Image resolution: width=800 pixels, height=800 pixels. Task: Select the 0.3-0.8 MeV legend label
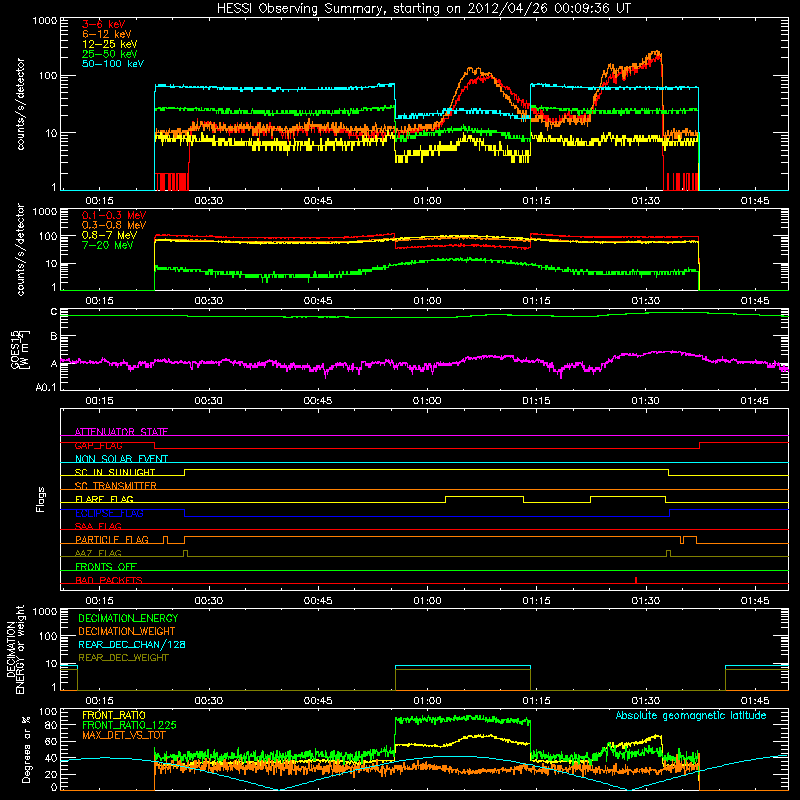point(114,225)
